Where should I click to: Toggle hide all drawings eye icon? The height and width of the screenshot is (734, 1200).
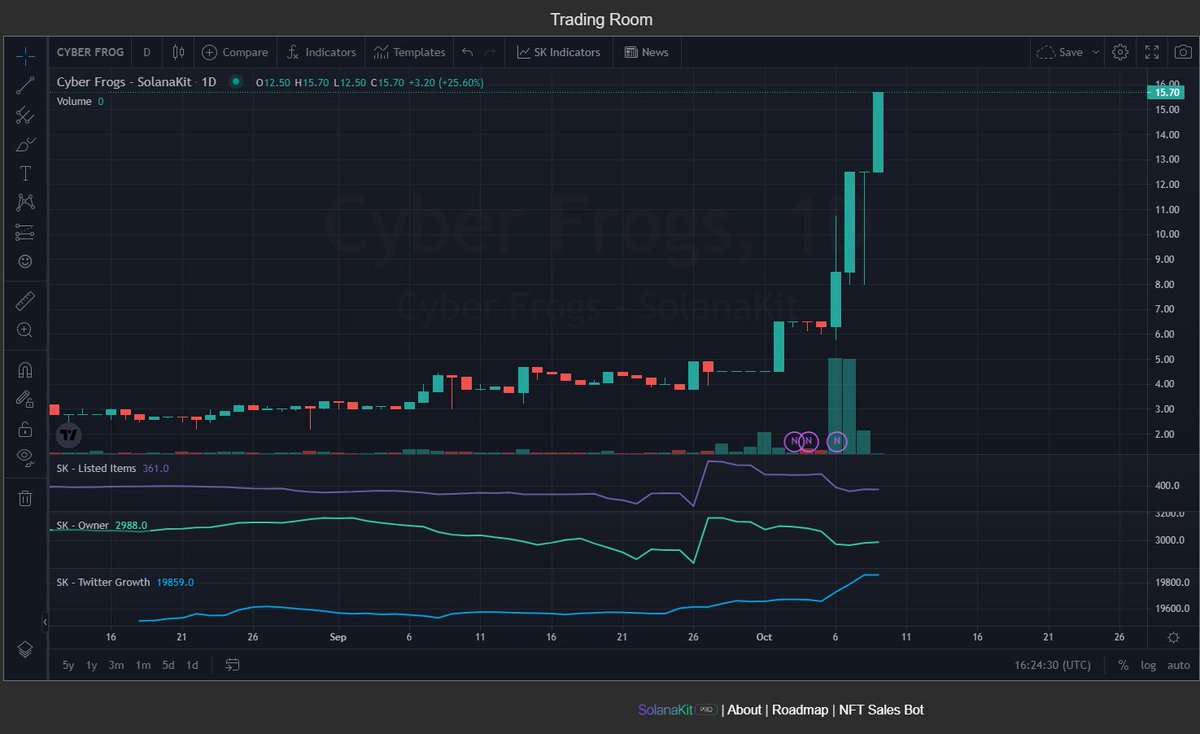(x=25, y=458)
